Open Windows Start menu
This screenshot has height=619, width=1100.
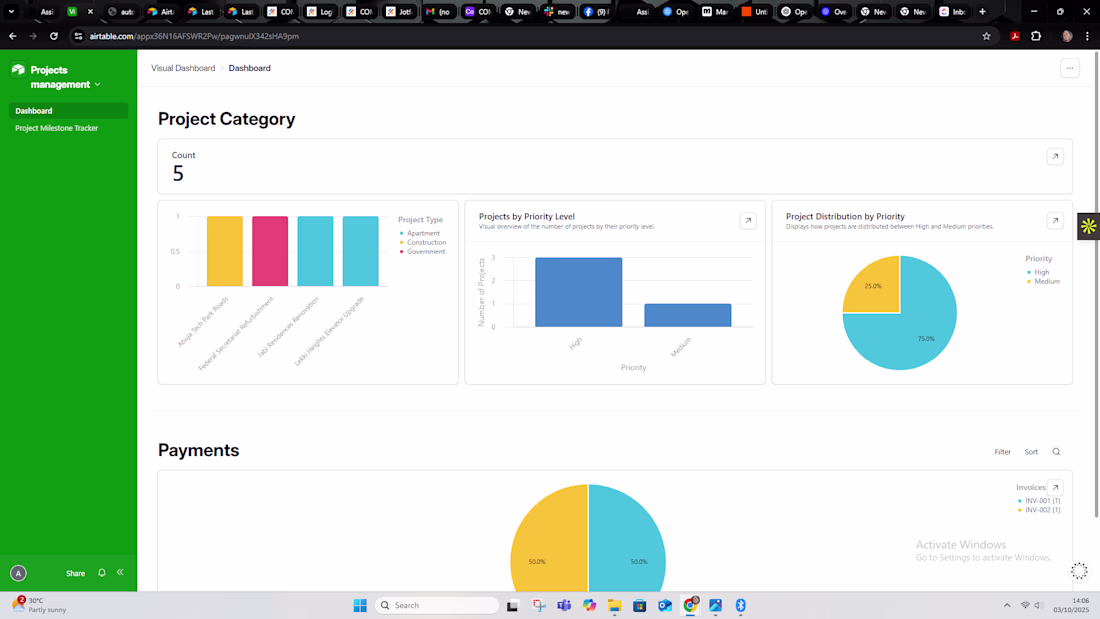coord(360,605)
